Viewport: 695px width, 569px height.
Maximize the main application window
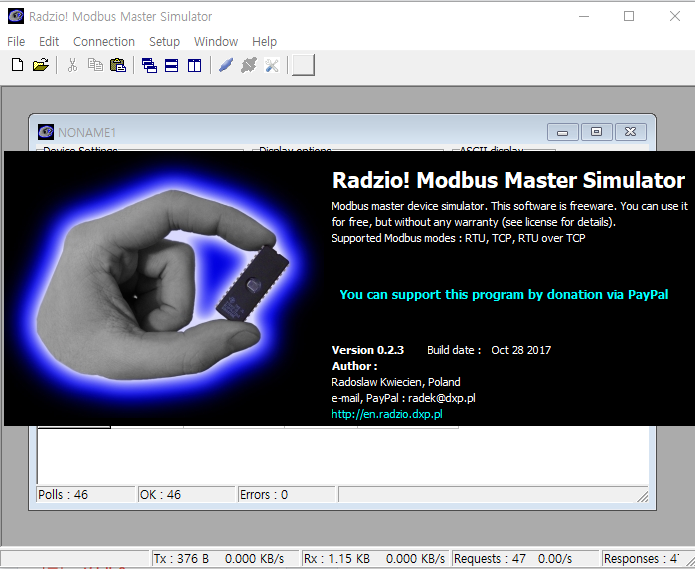(x=629, y=16)
